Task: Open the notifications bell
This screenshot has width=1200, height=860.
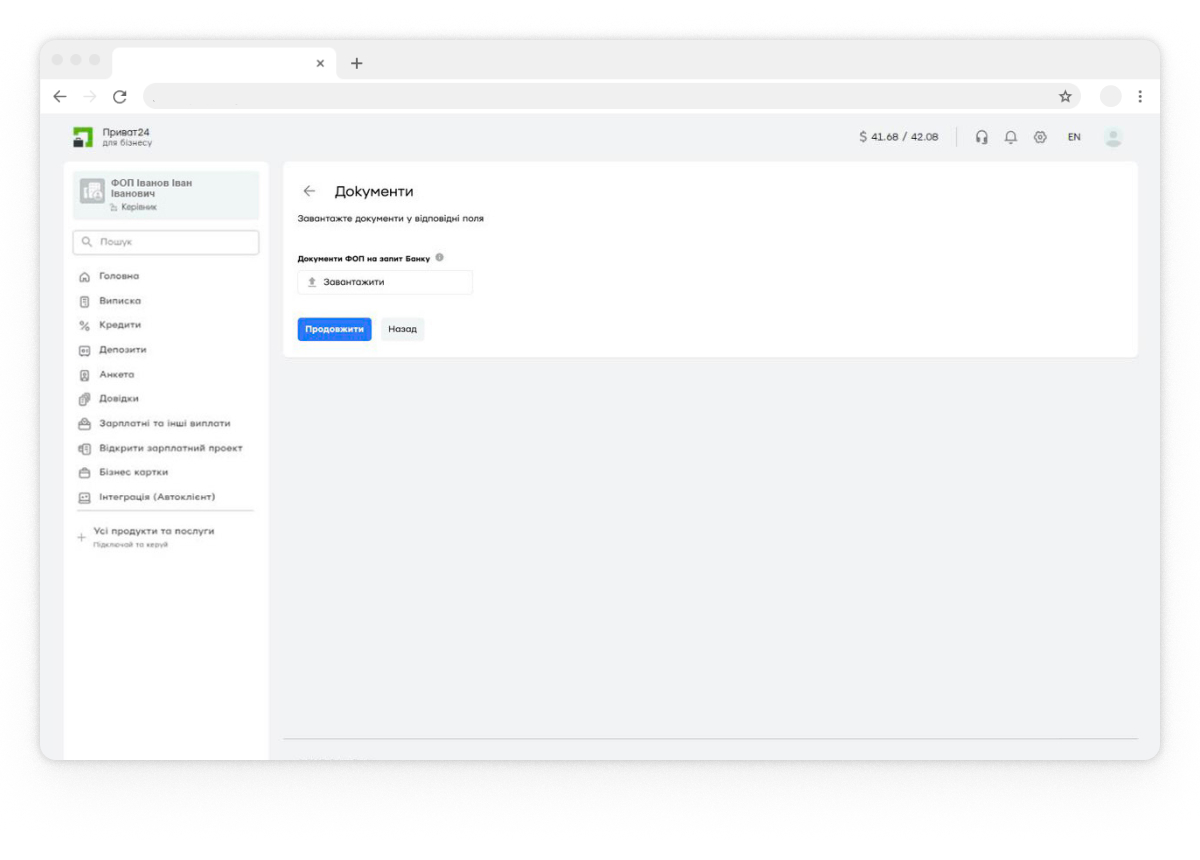Action: pyautogui.click(x=1011, y=137)
